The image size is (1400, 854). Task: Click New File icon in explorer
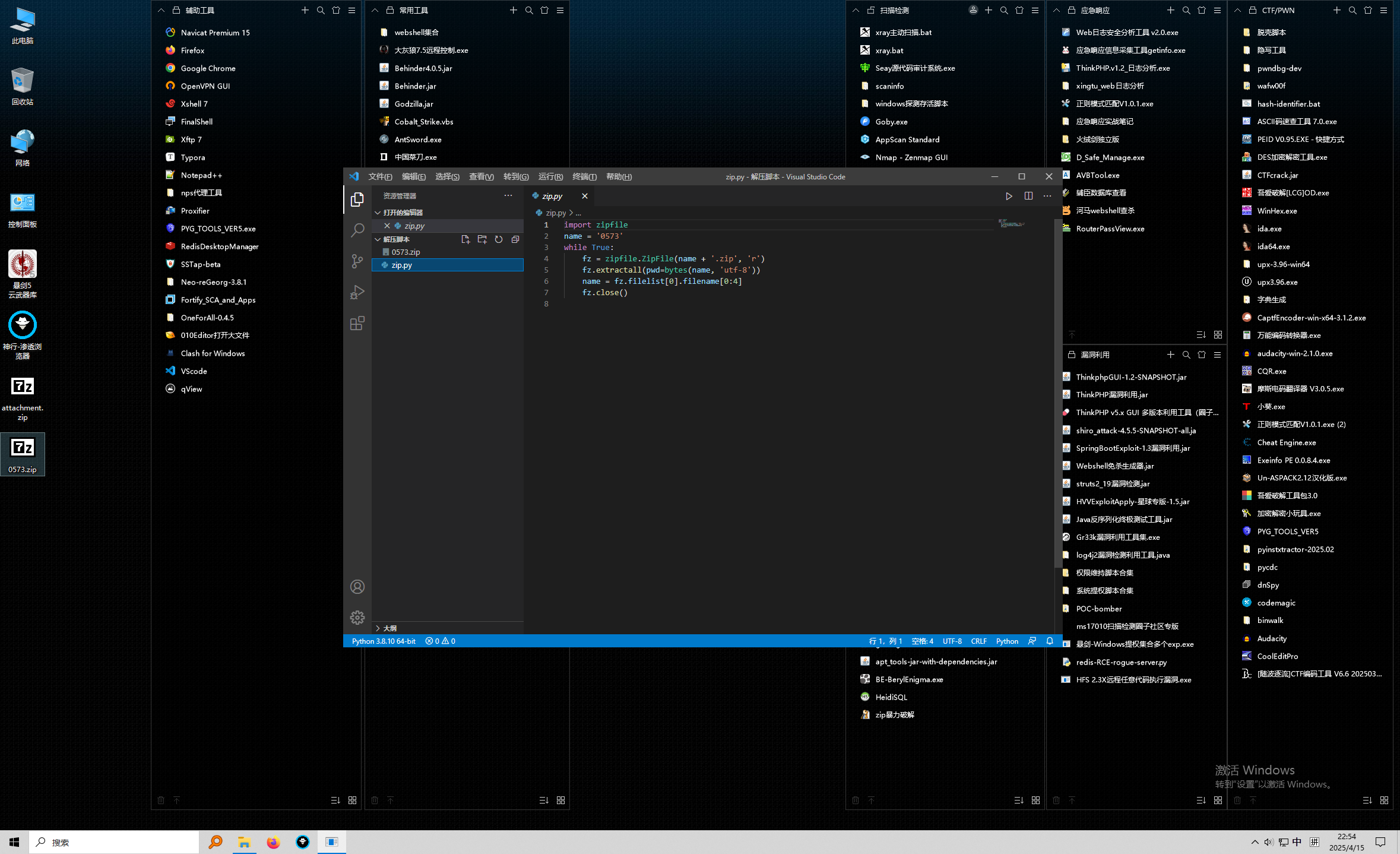(x=465, y=239)
